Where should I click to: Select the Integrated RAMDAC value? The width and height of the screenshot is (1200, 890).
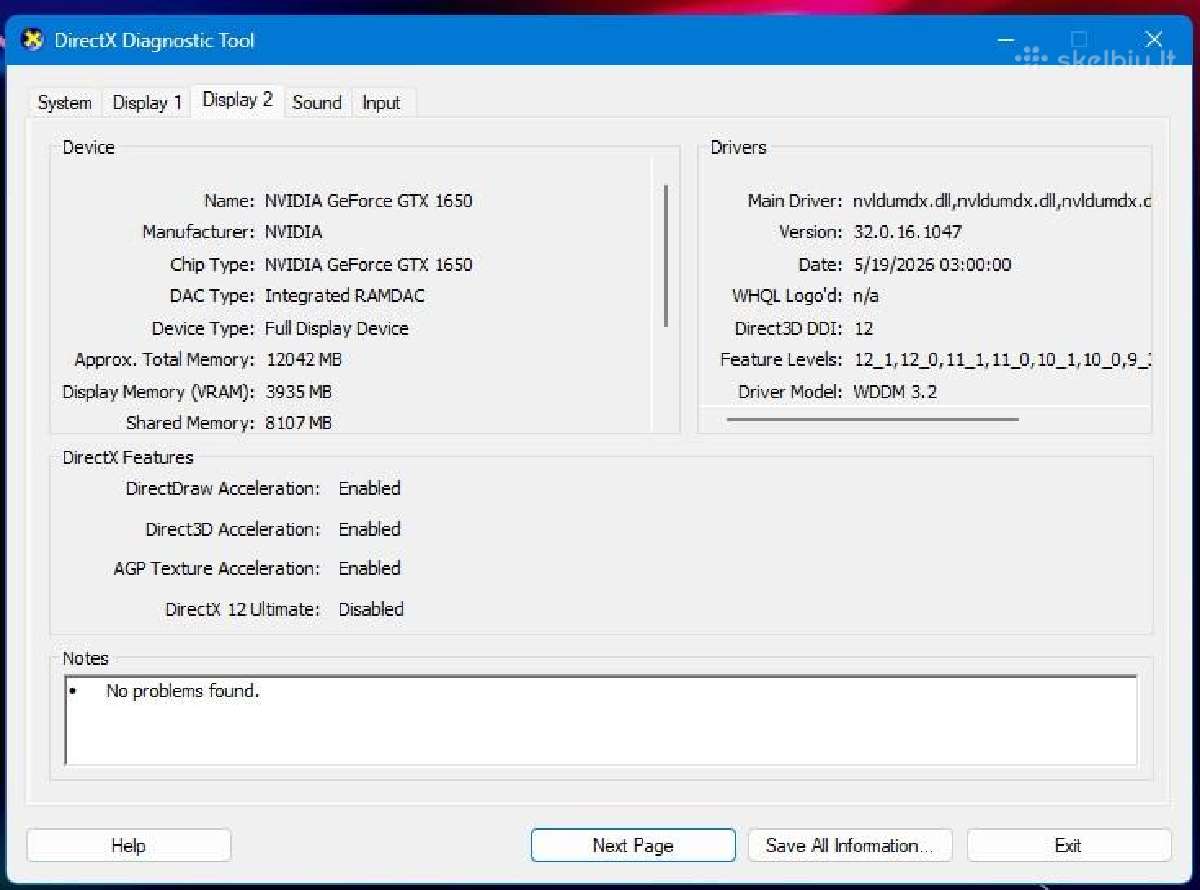(x=345, y=296)
